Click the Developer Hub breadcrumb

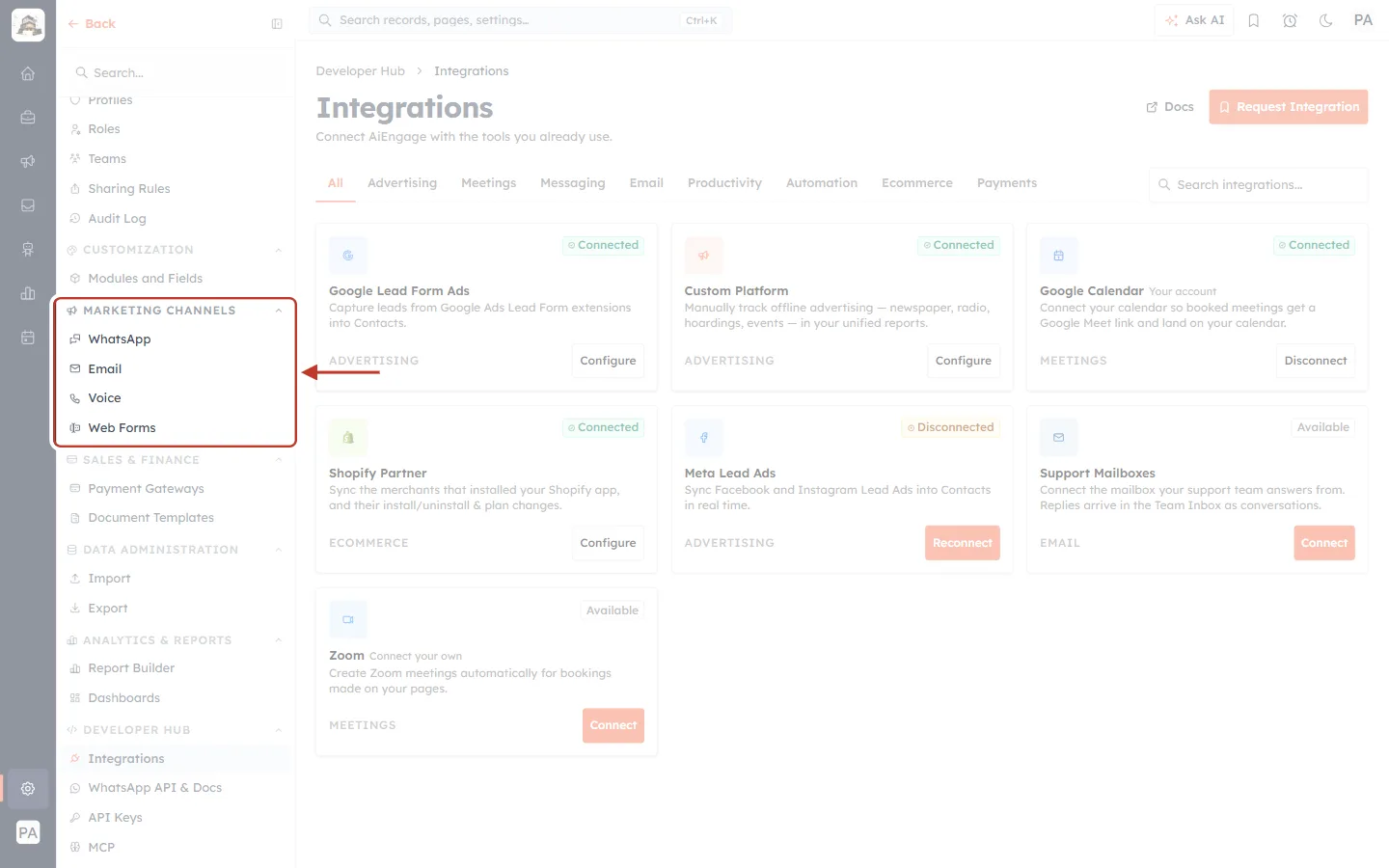[x=361, y=71]
